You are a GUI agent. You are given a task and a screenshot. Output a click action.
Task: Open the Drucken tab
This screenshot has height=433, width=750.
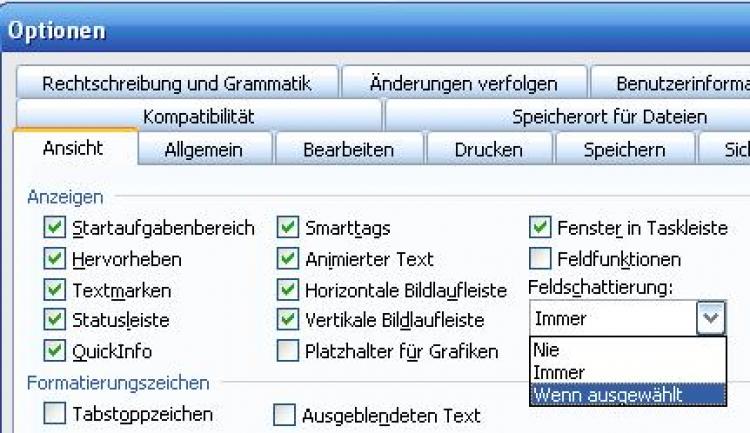tap(488, 150)
